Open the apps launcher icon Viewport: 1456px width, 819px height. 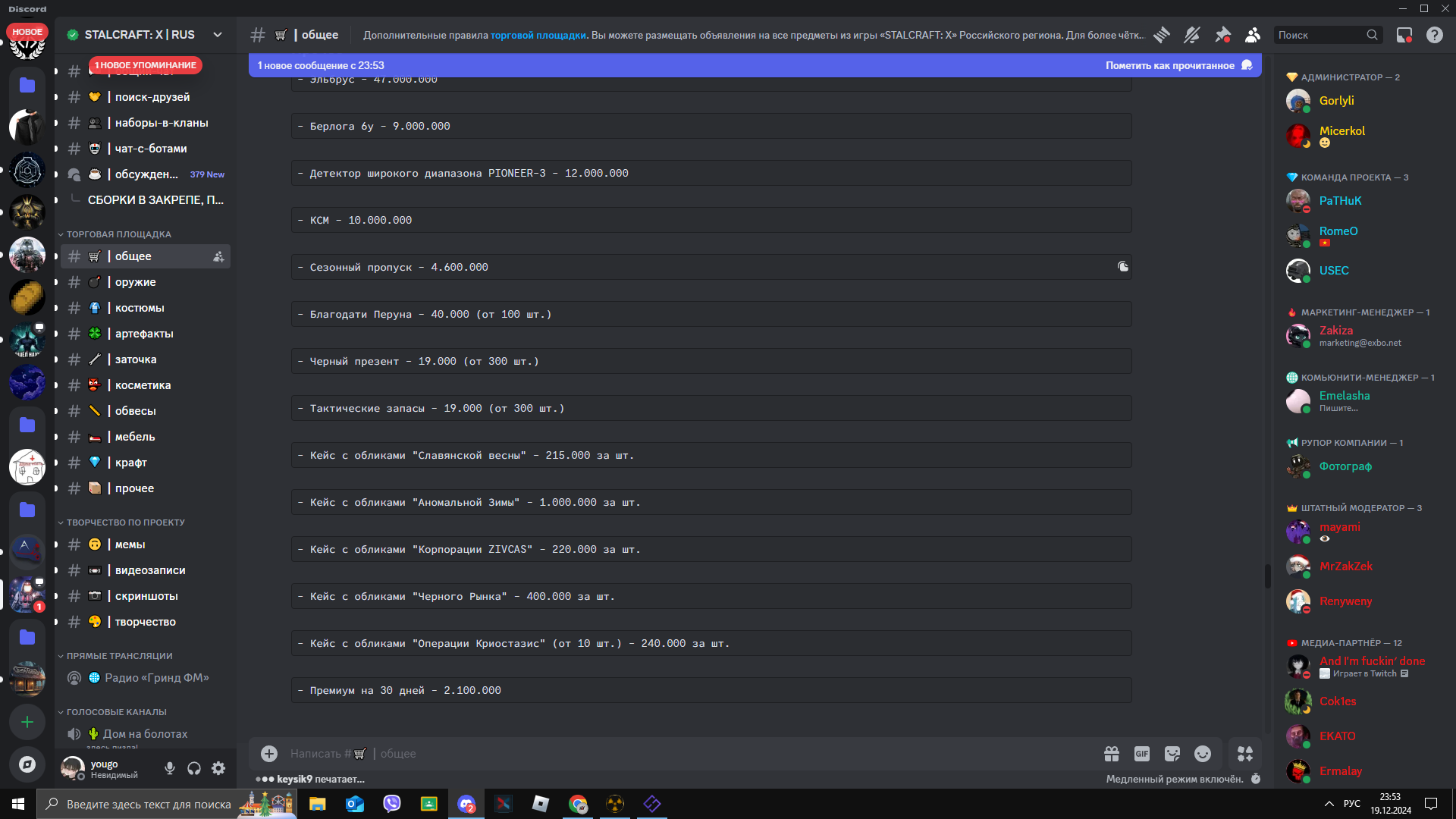1245,754
